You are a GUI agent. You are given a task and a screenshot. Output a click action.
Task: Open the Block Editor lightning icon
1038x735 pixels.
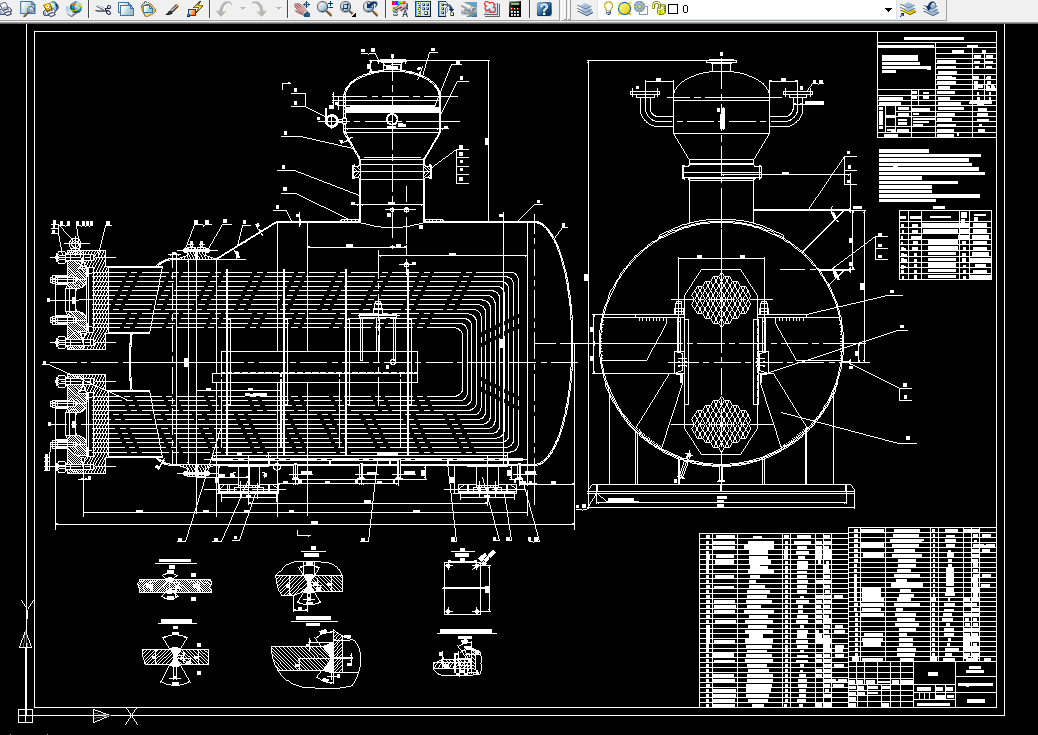[195, 9]
